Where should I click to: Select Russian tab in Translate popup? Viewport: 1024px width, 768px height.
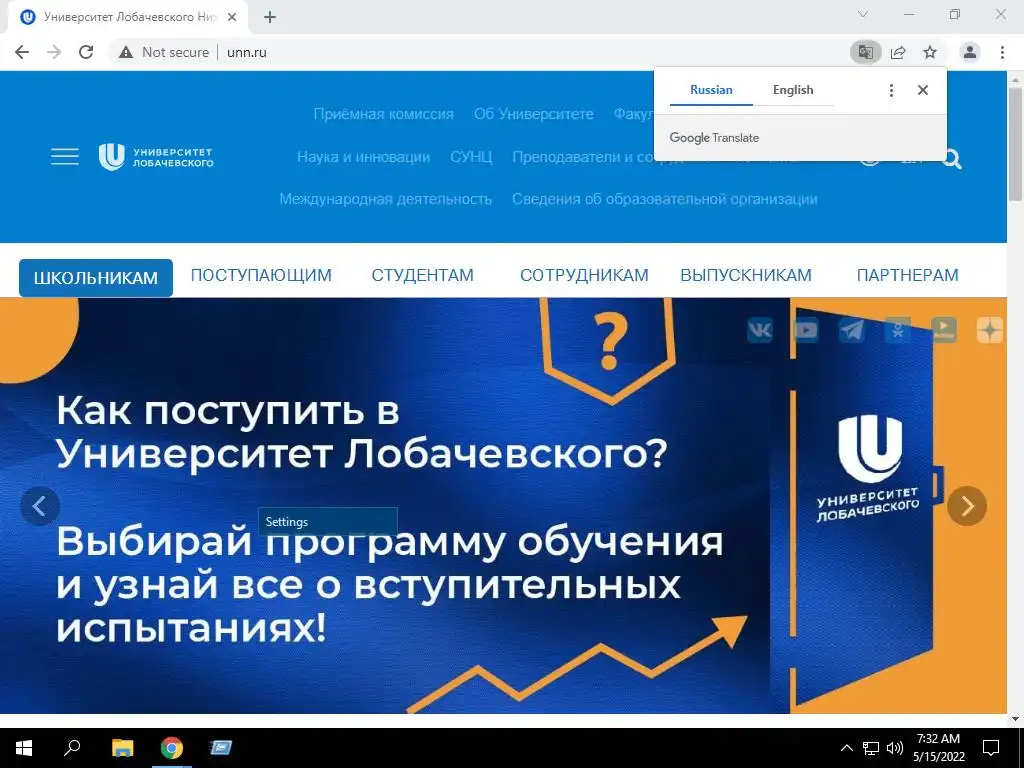(711, 90)
